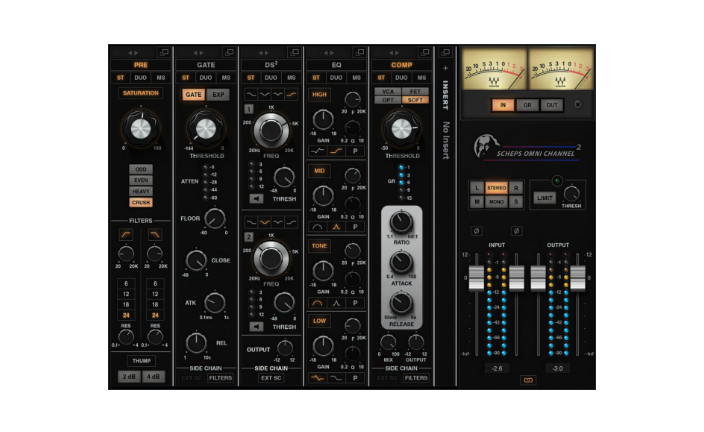Image resolution: width=704 pixels, height=432 pixels.
Task: Click the P icon in the EQ HIGH band
Action: [x=355, y=151]
